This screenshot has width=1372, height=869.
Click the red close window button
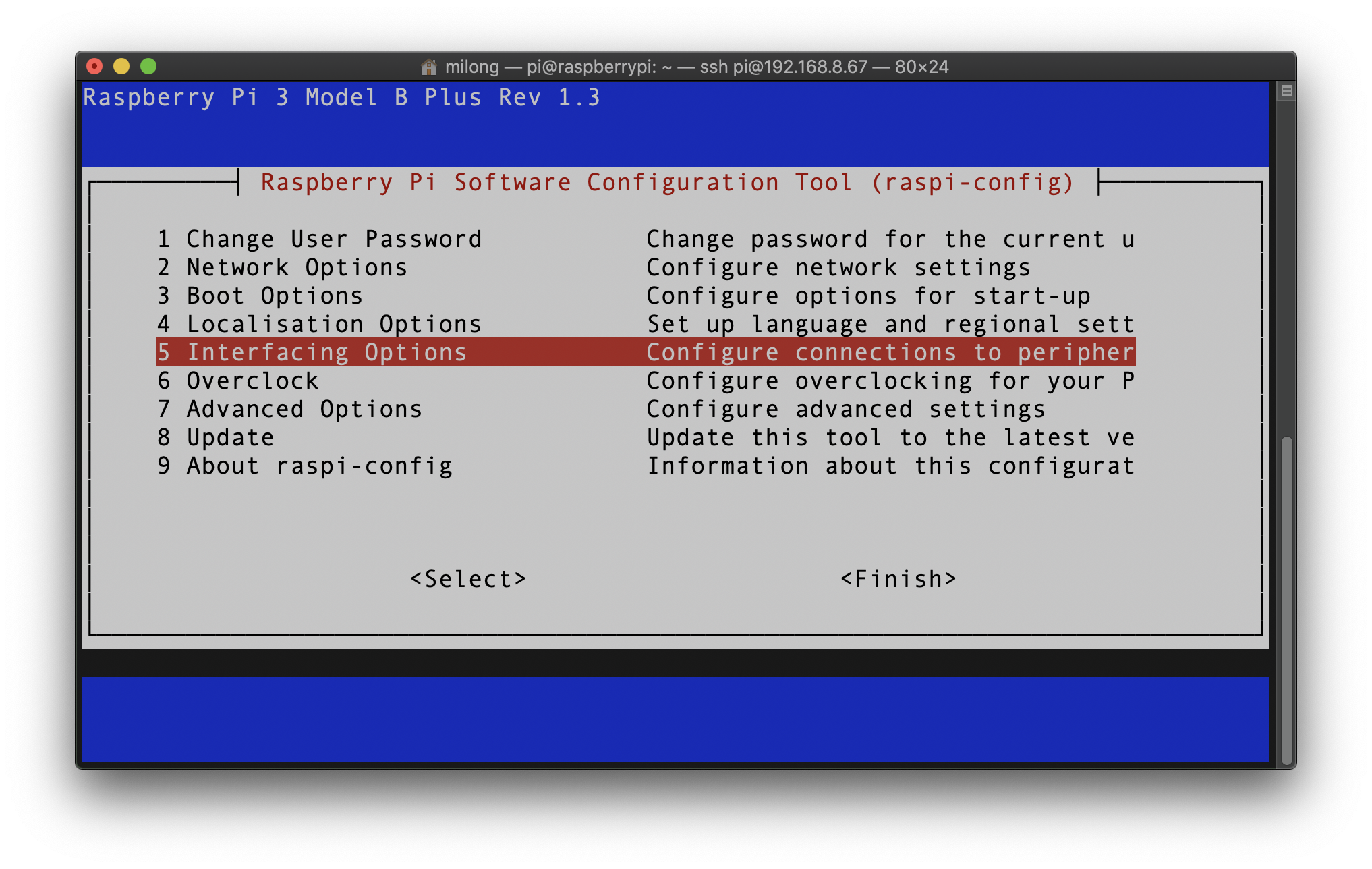(x=94, y=66)
